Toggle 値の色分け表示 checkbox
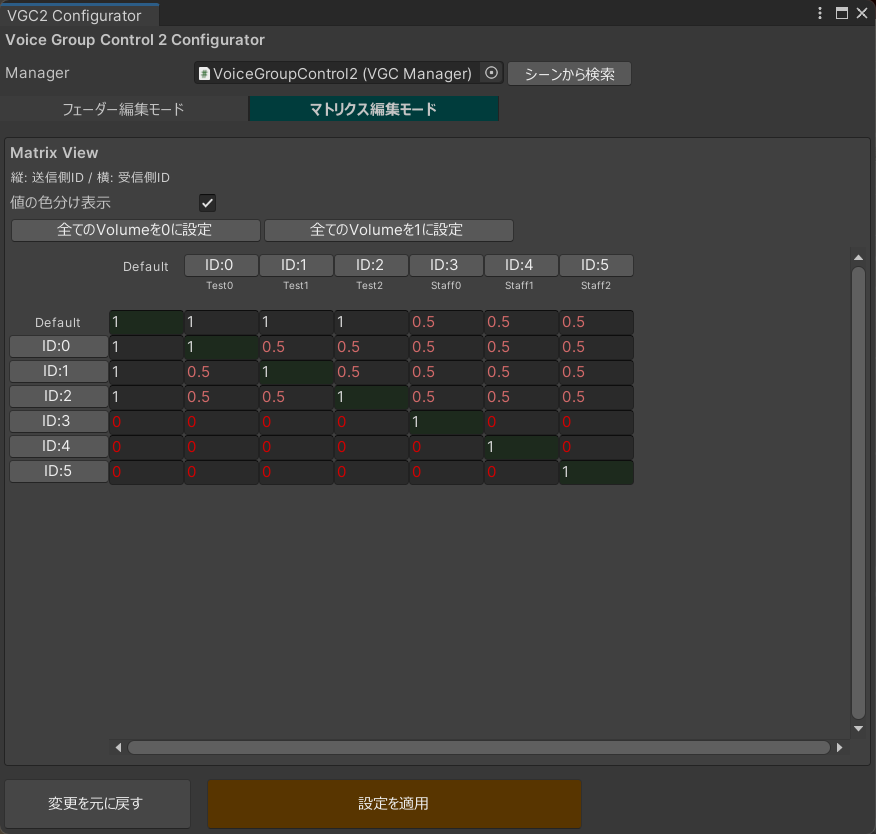Viewport: 876px width, 834px height. 207,203
